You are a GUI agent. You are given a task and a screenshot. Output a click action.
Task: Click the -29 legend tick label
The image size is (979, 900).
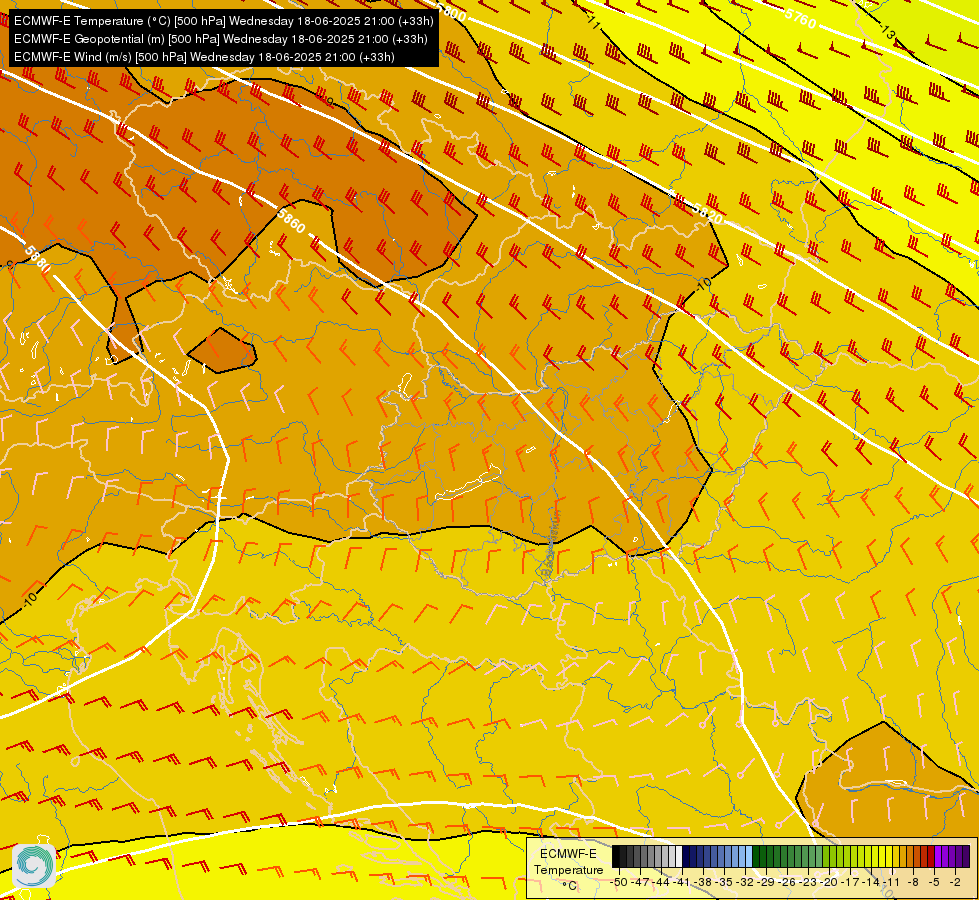click(765, 883)
